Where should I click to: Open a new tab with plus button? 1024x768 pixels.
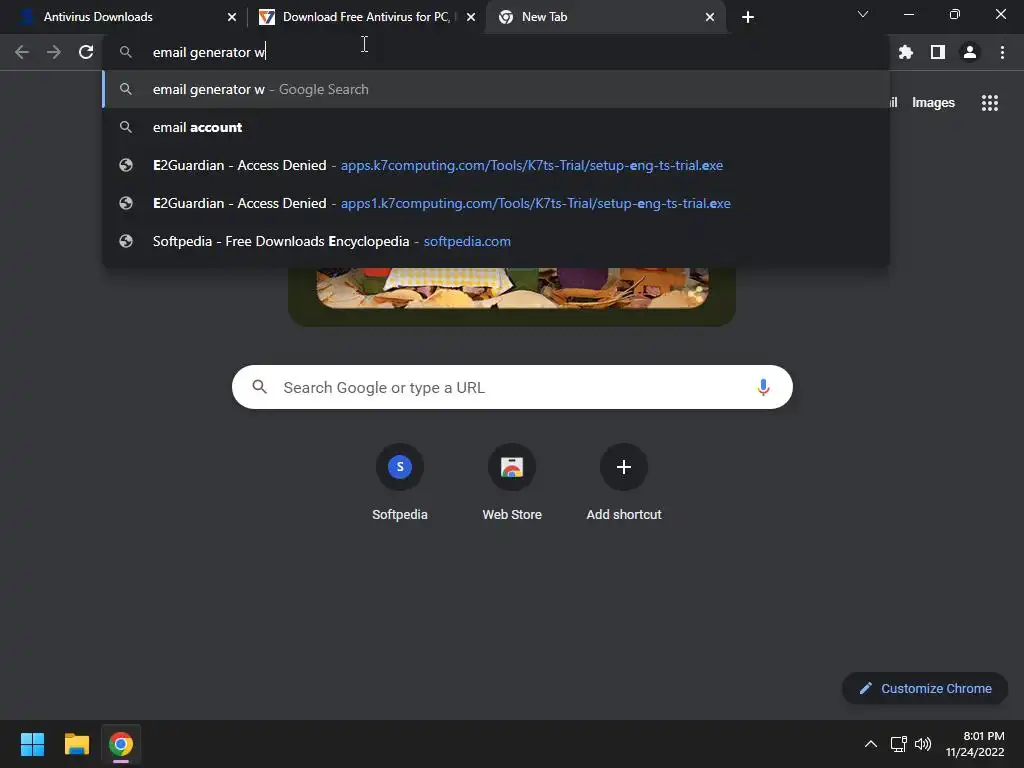(x=748, y=17)
